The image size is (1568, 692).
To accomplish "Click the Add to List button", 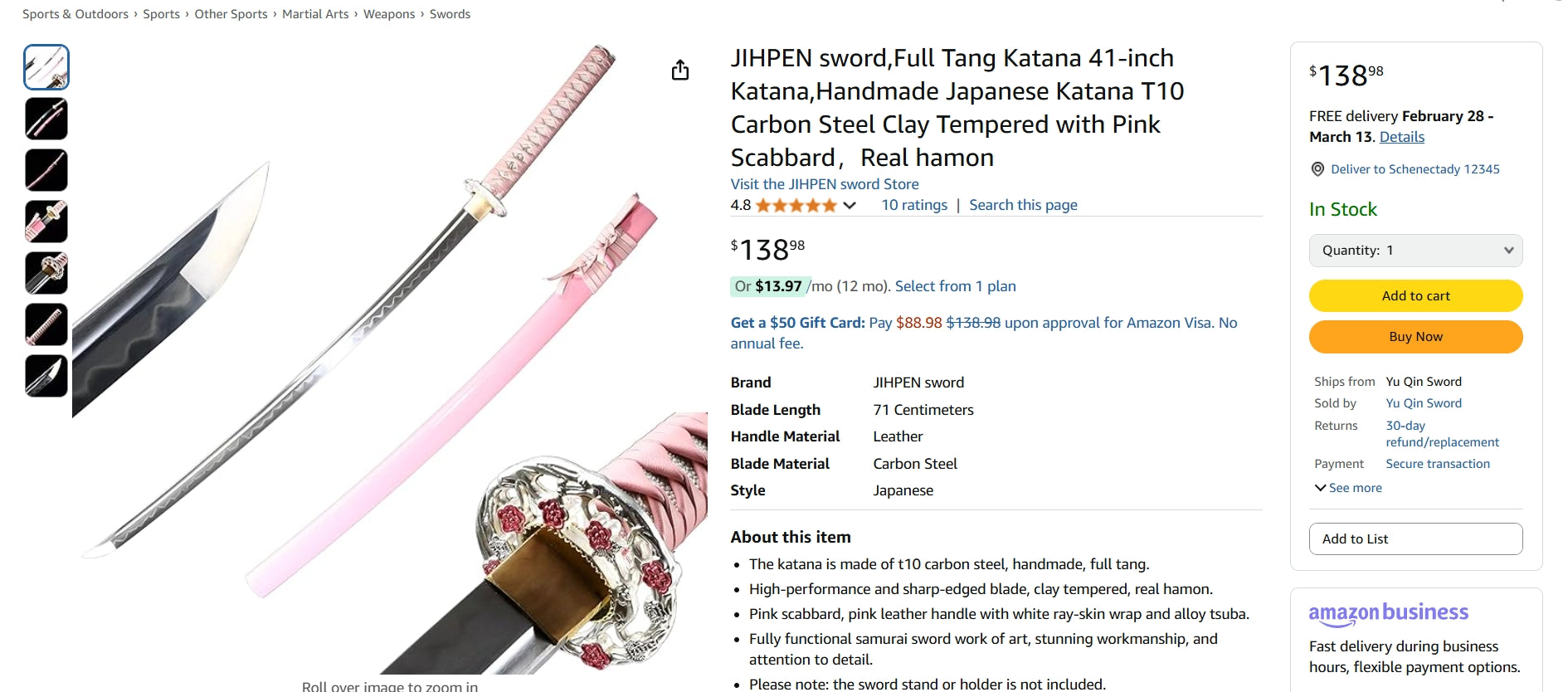I will coord(1415,538).
